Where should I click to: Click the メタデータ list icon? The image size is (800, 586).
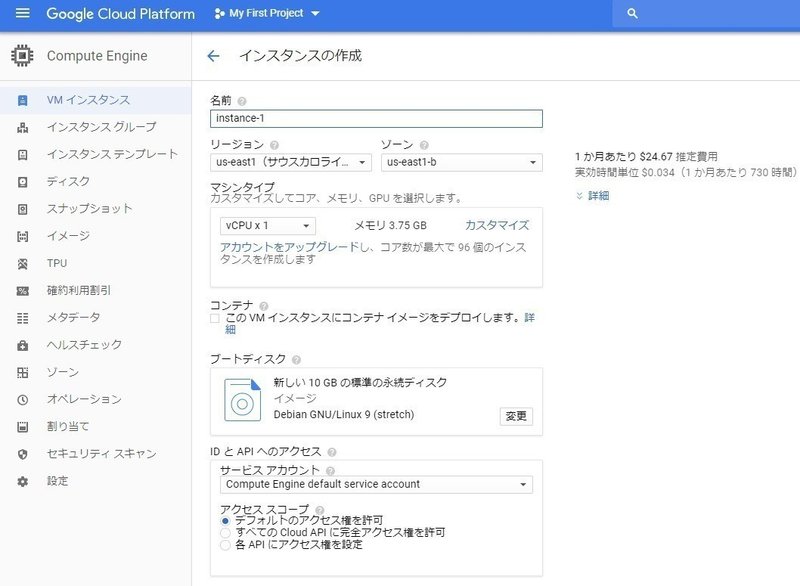22,318
